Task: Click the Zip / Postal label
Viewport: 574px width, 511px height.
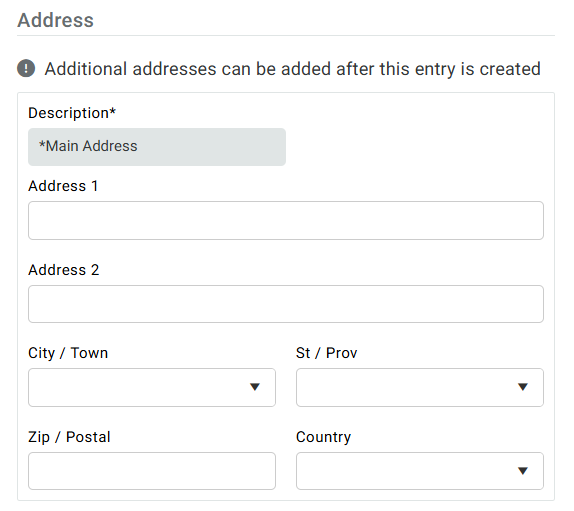Action: (69, 437)
